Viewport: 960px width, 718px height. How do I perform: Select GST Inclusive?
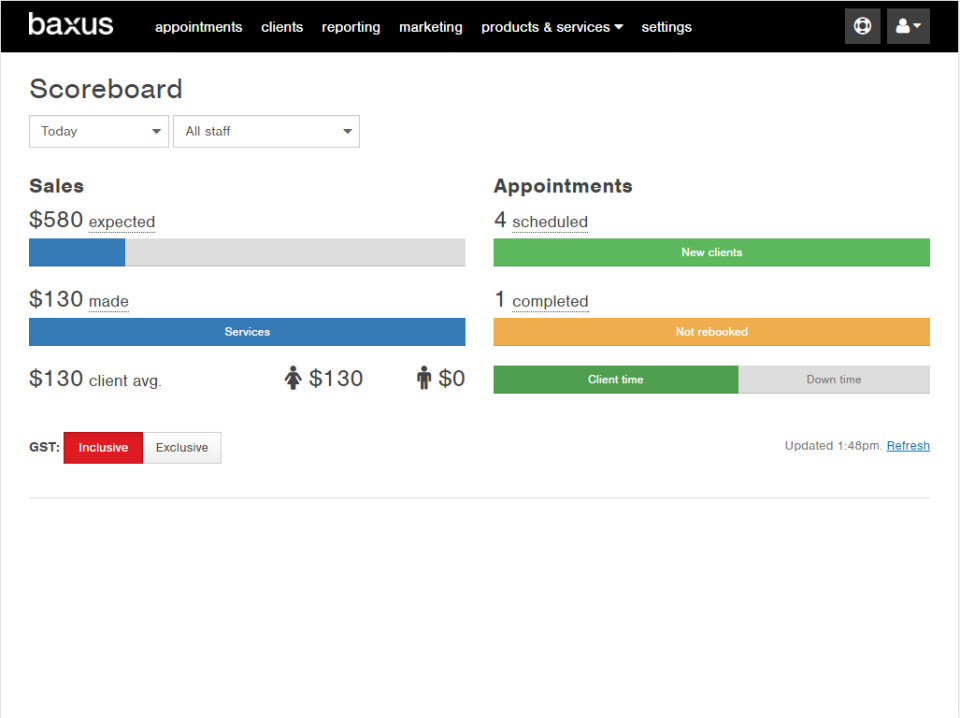(x=102, y=447)
